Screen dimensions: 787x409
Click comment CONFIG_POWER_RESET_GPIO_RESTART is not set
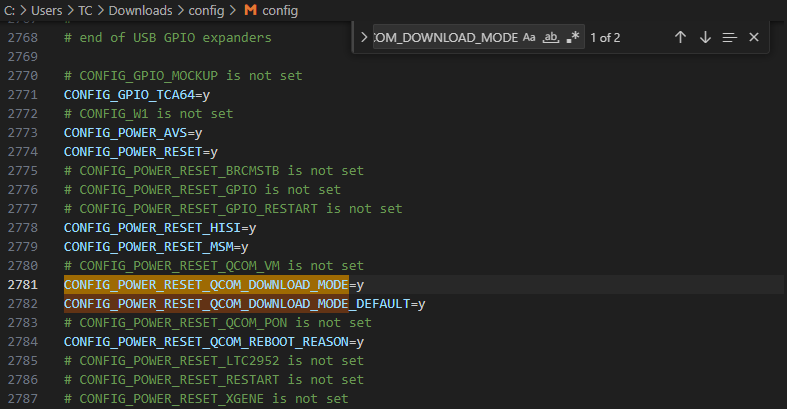pyautogui.click(x=233, y=209)
